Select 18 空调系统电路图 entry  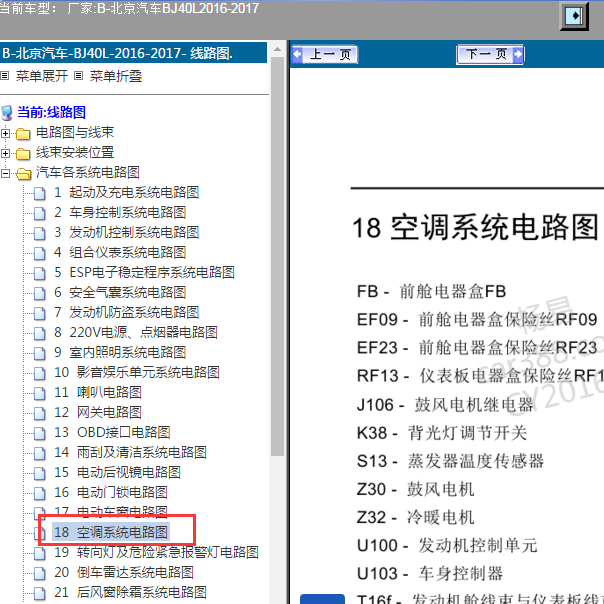111,532
